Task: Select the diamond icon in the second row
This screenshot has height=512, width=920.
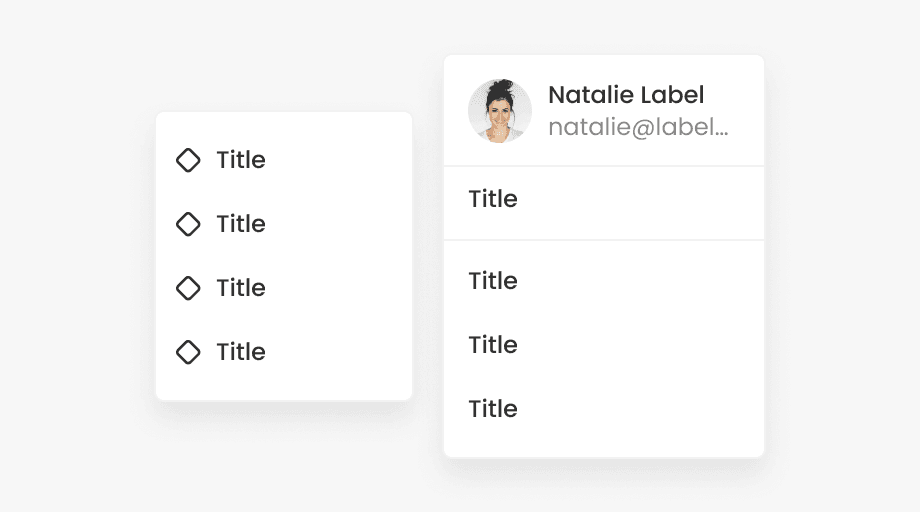Action: [188, 224]
